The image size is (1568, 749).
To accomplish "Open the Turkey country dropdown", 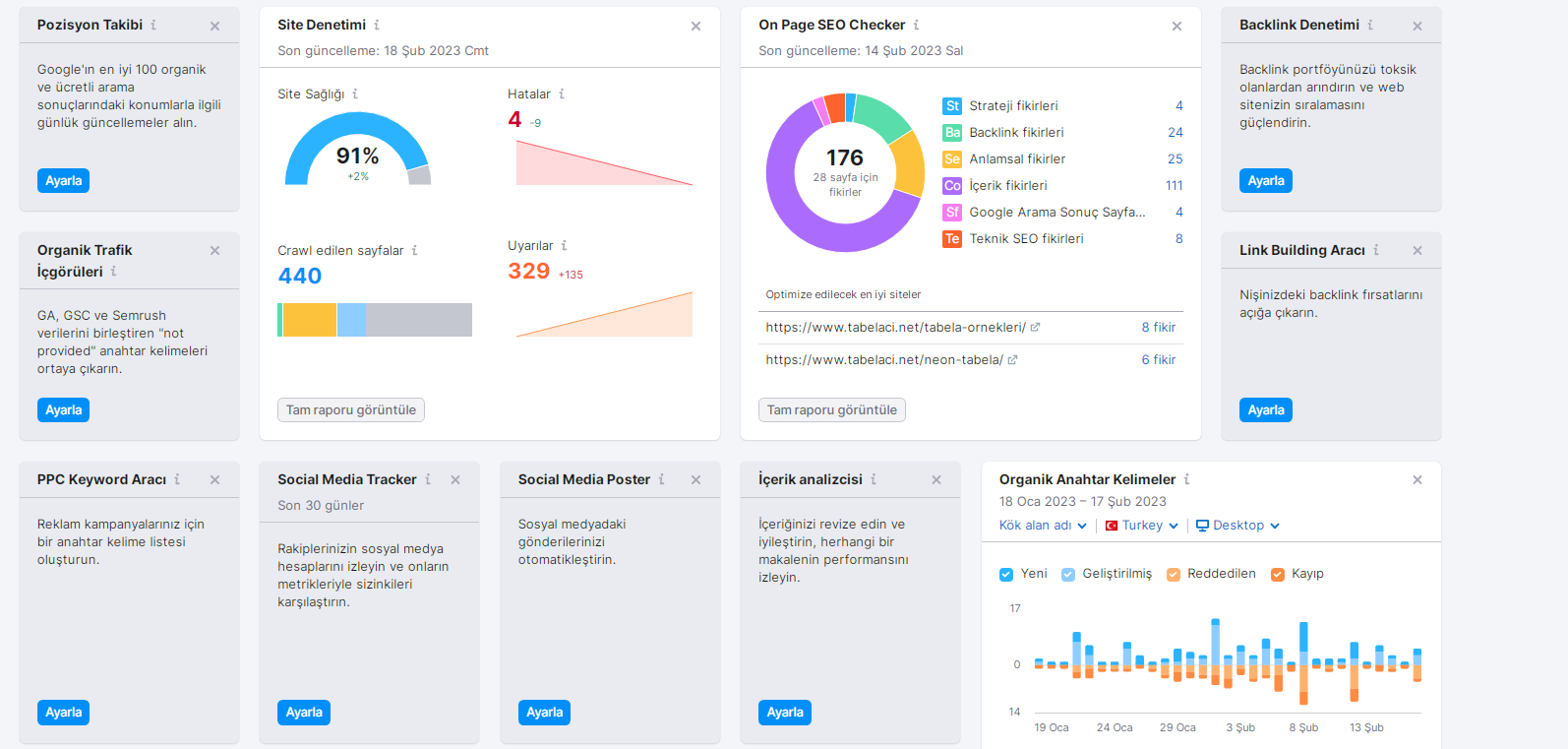I will [x=1141, y=526].
